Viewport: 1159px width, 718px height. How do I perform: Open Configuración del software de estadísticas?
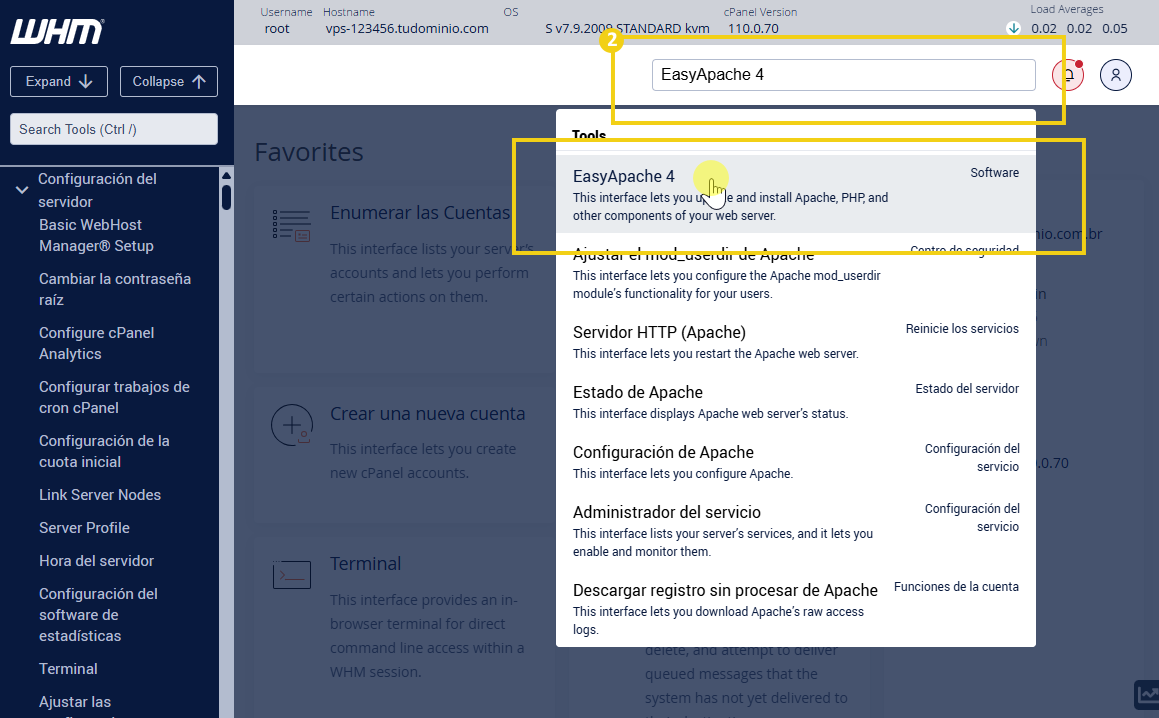click(98, 614)
